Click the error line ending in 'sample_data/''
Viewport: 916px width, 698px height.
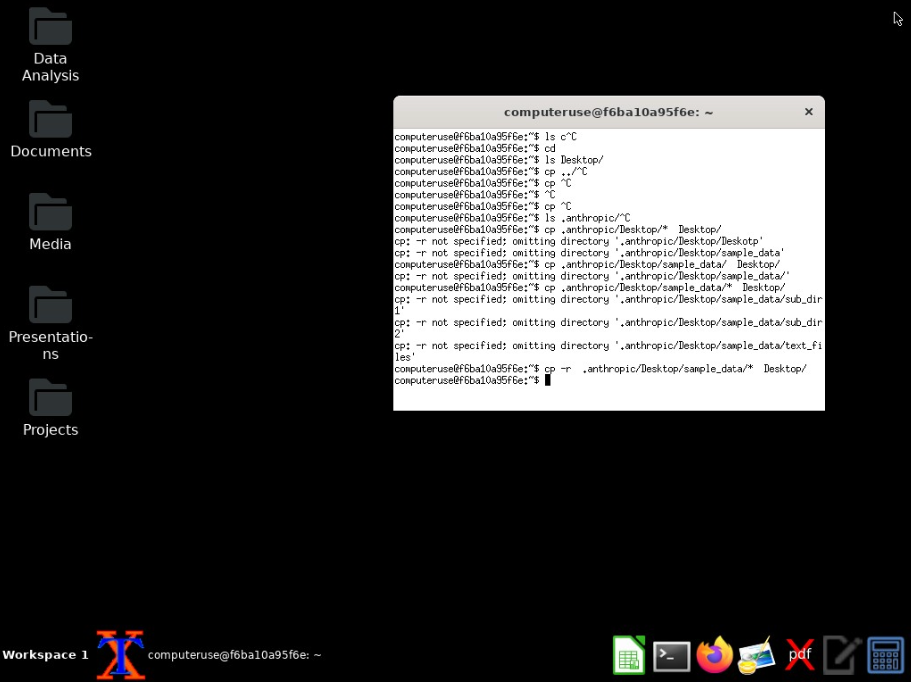click(x=594, y=277)
